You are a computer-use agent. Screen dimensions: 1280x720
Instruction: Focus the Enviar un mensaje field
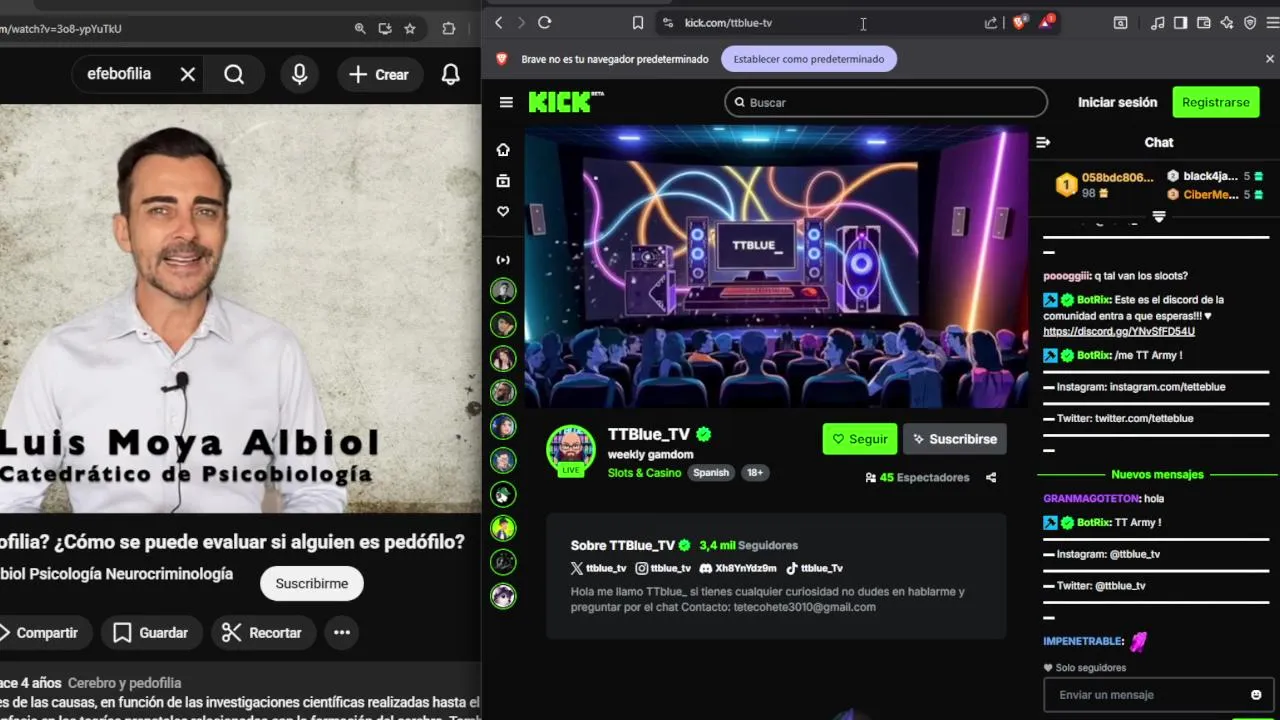(x=1145, y=695)
